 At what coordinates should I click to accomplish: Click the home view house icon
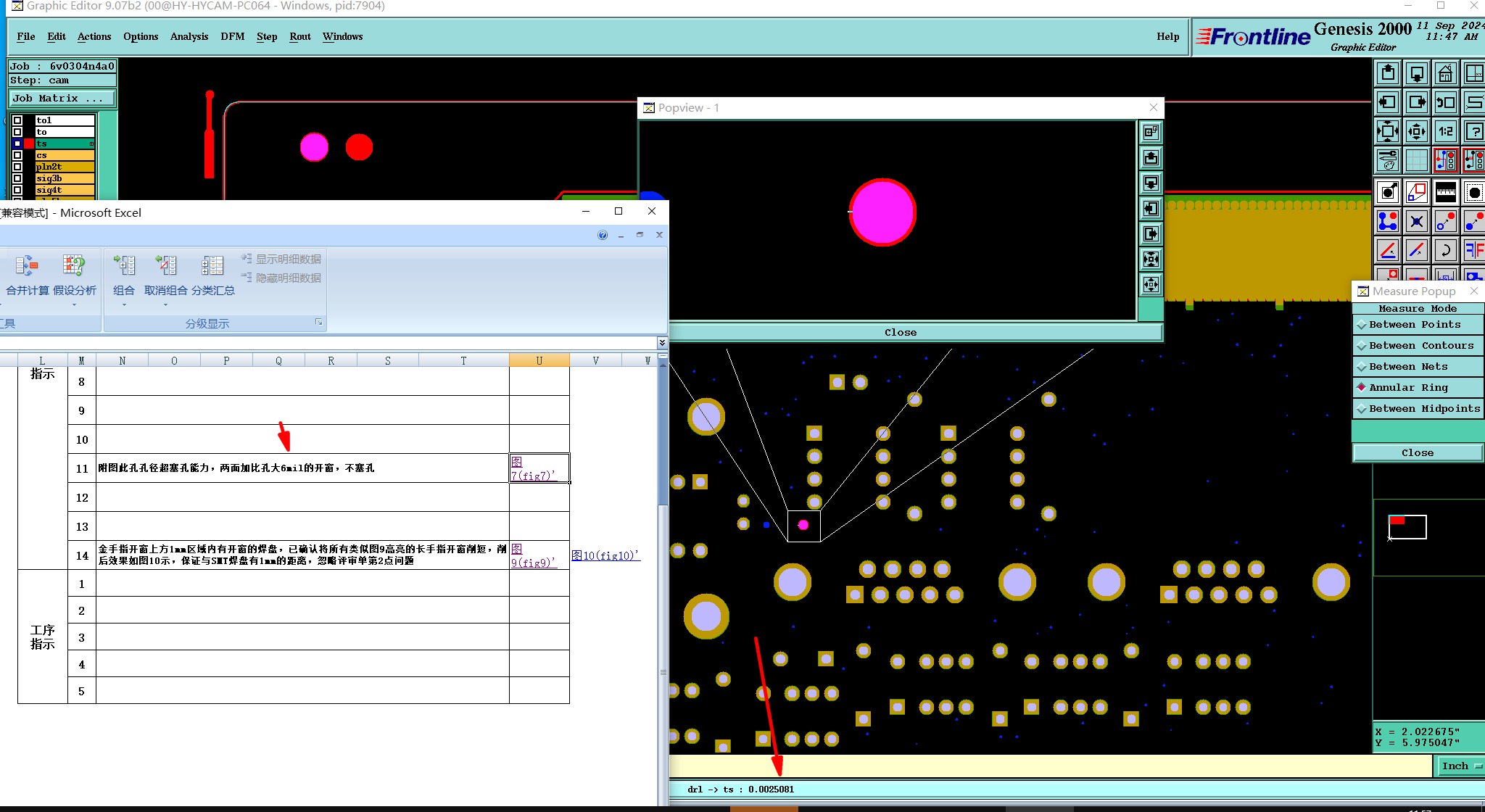(x=1445, y=73)
